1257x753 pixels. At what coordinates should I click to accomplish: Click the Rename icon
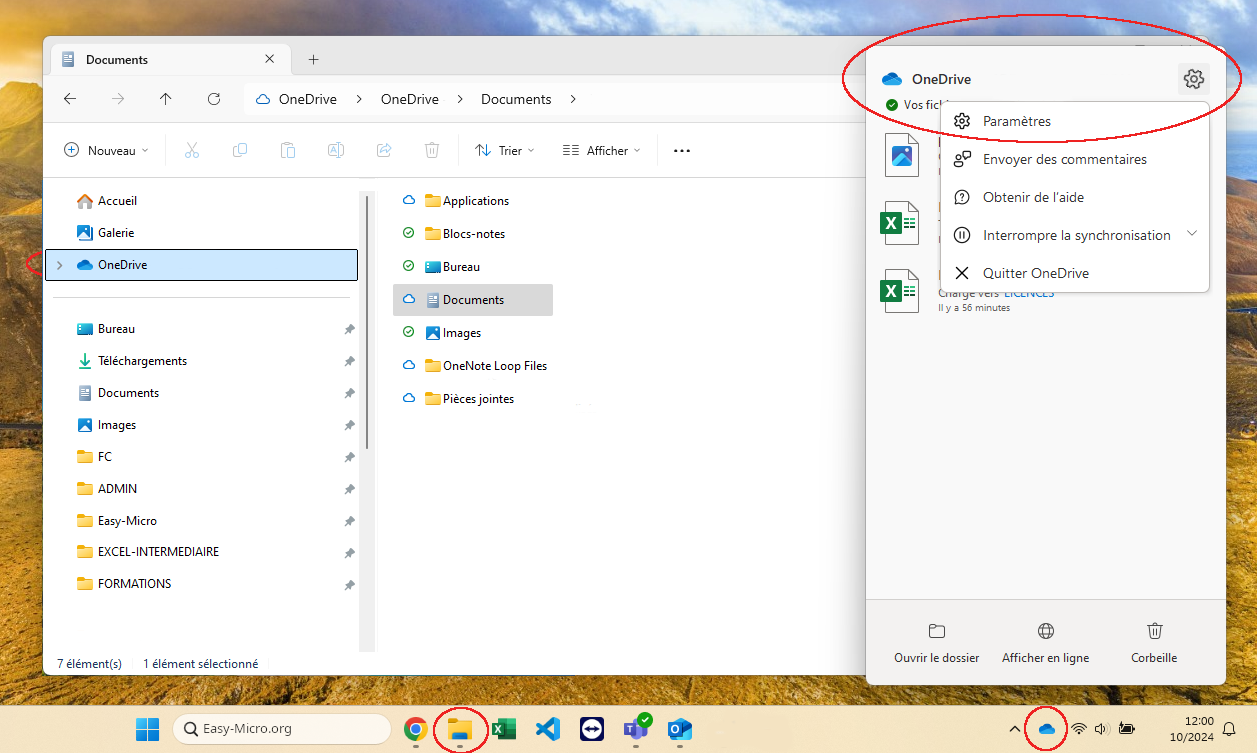pyautogui.click(x=336, y=150)
